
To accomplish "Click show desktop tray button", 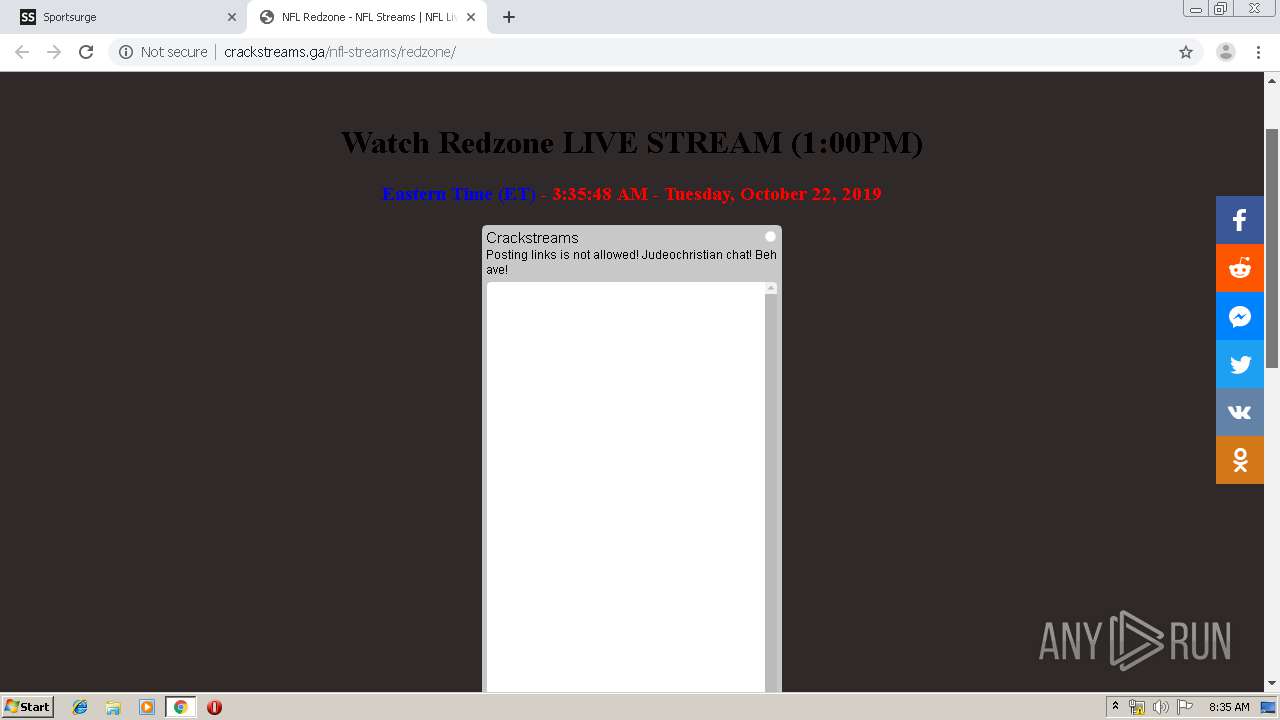I will [1268, 707].
